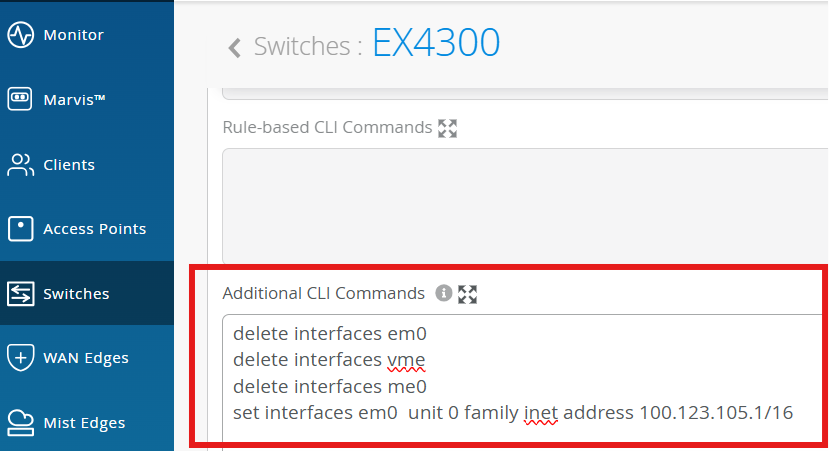Navigate to Access Points page

coord(94,229)
